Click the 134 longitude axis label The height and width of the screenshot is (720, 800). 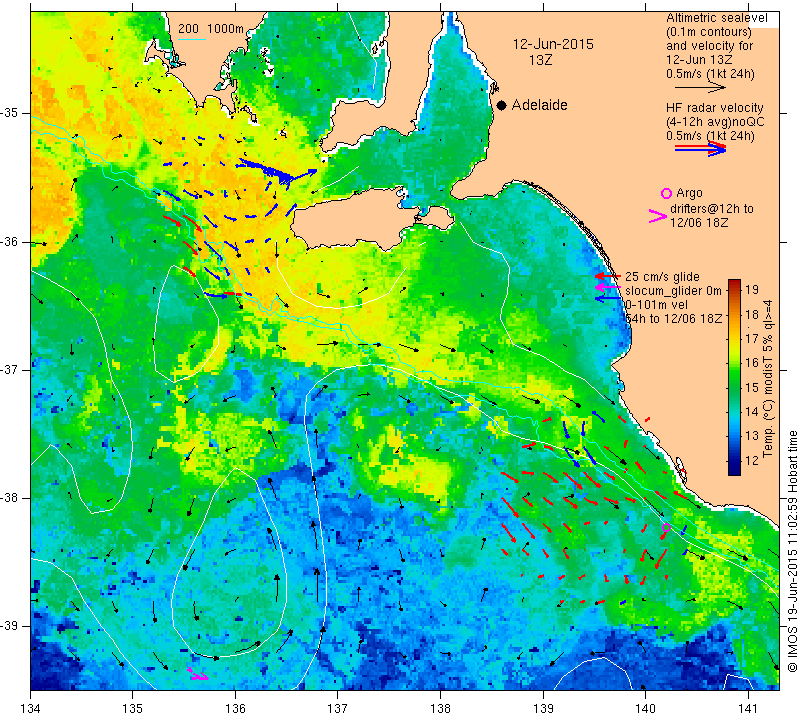31,709
